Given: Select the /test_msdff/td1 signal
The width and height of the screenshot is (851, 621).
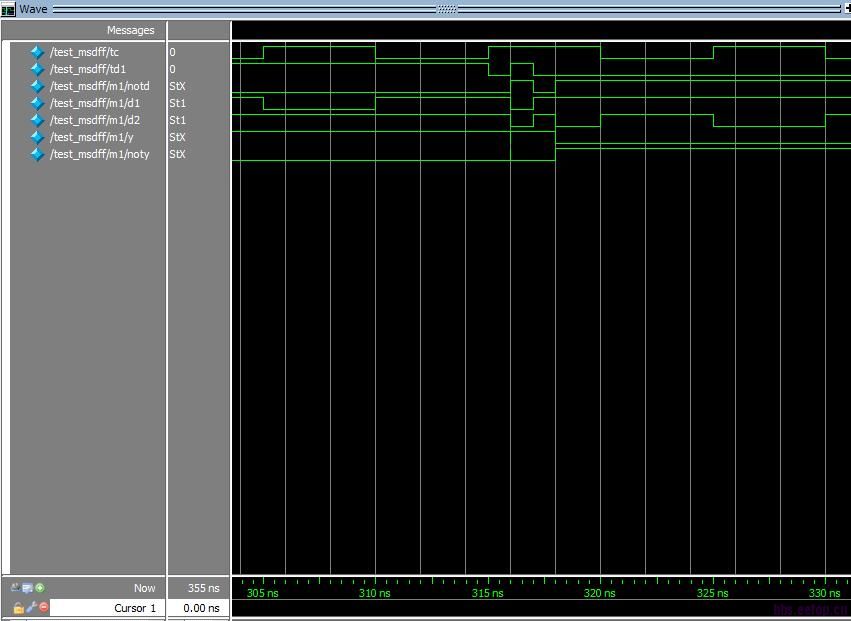Looking at the screenshot, I should 88,69.
